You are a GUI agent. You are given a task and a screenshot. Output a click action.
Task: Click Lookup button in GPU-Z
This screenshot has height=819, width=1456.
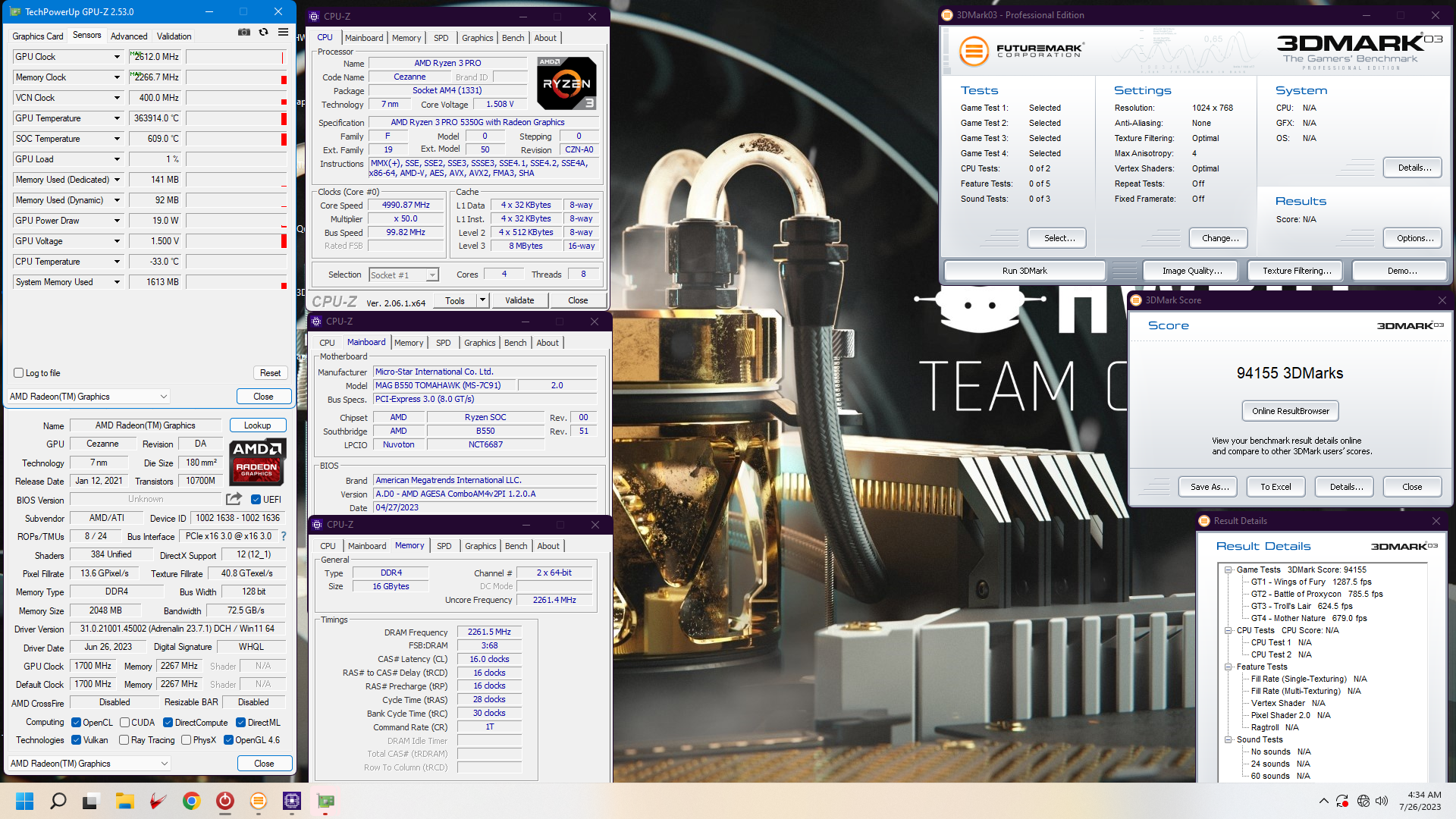(257, 425)
